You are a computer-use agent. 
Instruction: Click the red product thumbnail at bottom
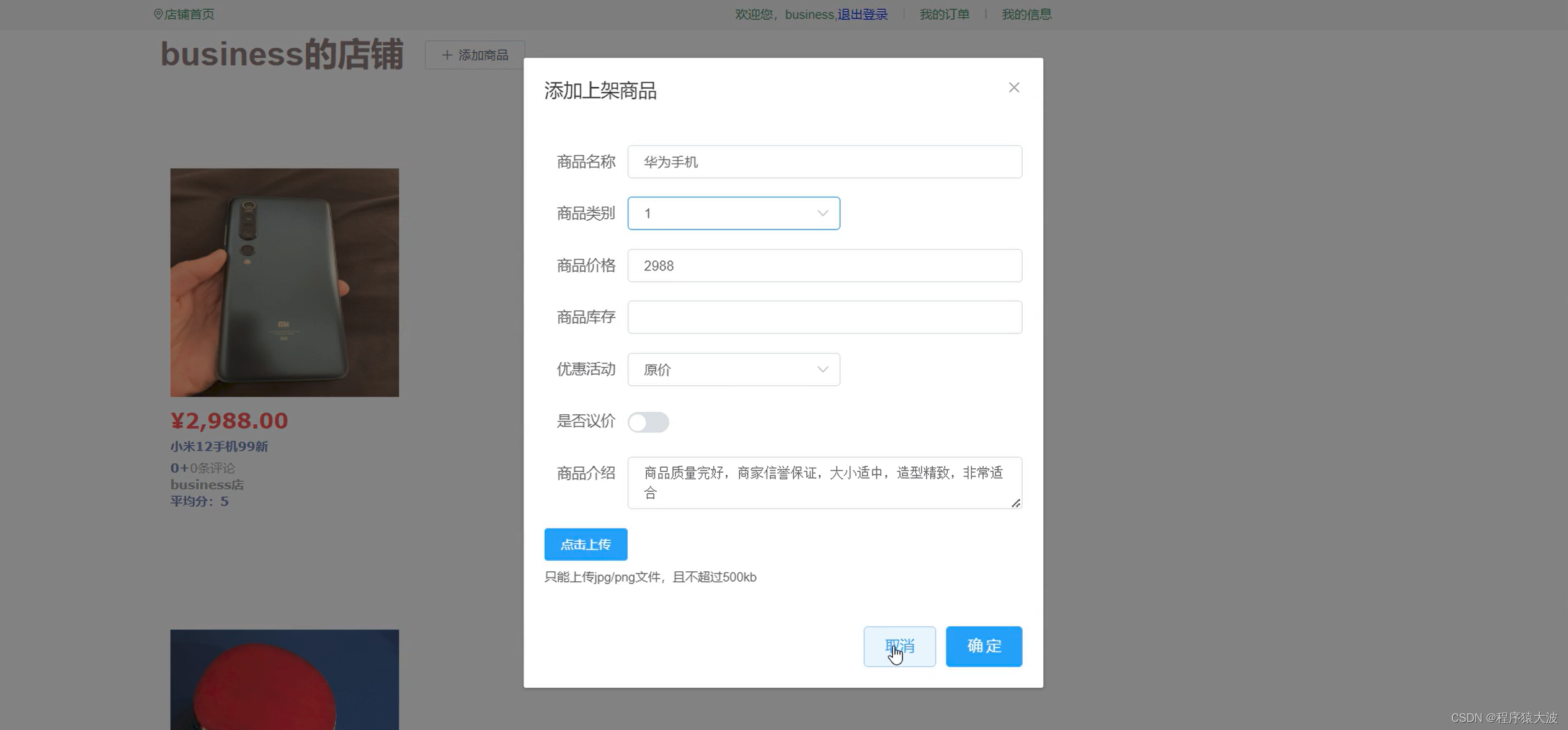285,679
